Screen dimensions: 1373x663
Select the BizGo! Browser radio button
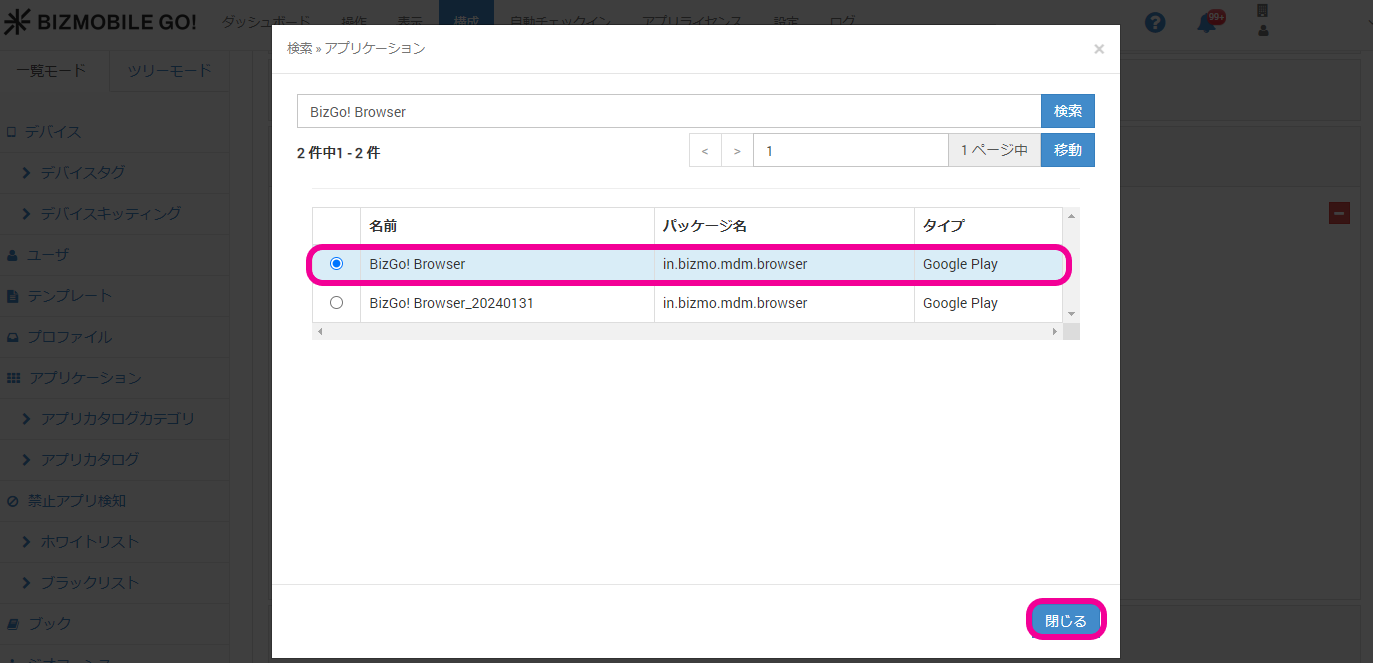pyautogui.click(x=336, y=264)
